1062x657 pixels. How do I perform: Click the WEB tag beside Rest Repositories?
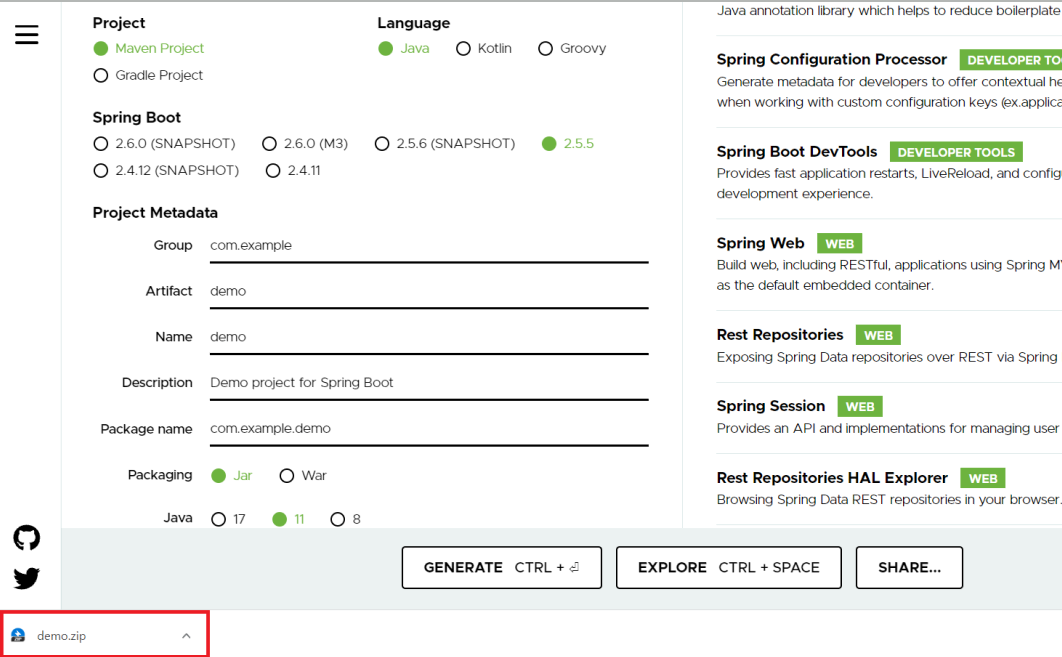tap(878, 335)
